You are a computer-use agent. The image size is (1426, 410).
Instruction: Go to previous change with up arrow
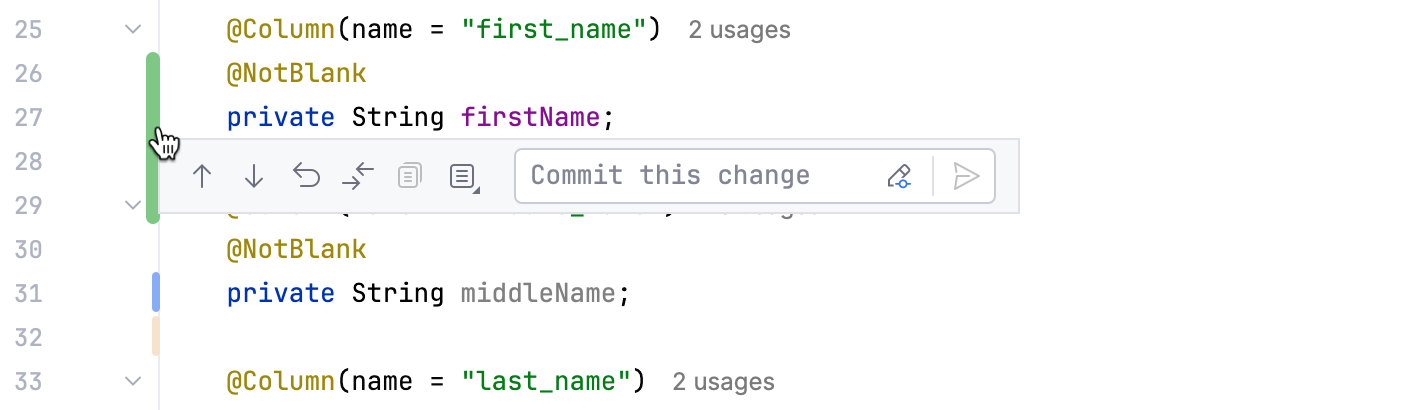(x=202, y=177)
